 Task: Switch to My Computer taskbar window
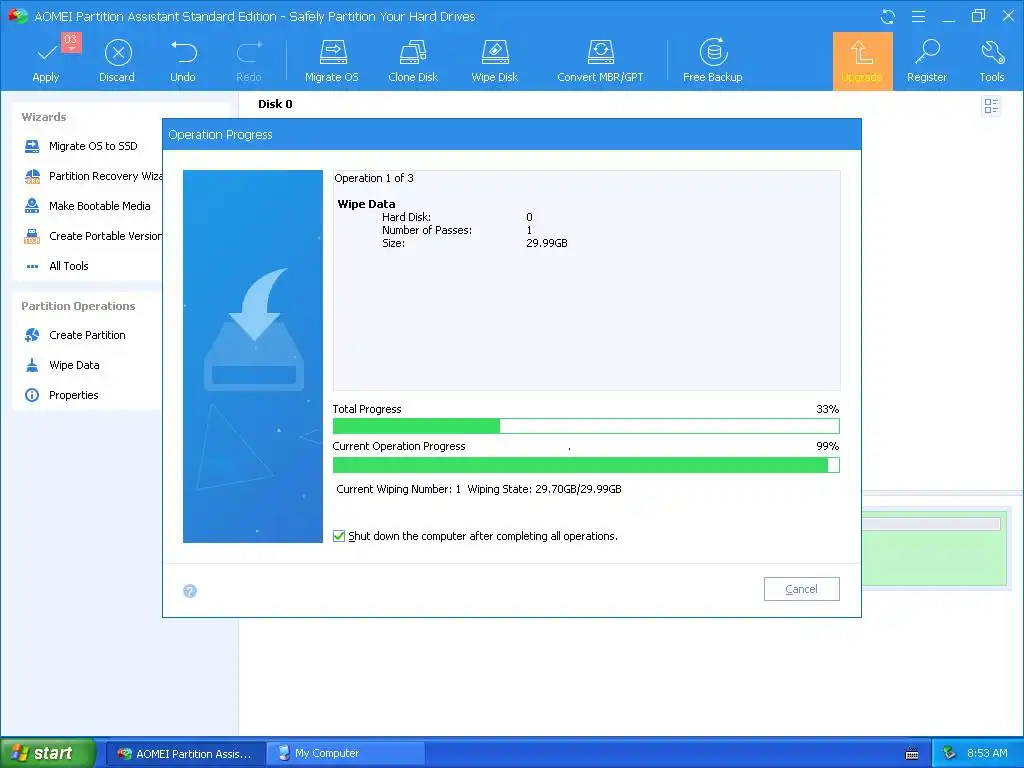coord(345,754)
